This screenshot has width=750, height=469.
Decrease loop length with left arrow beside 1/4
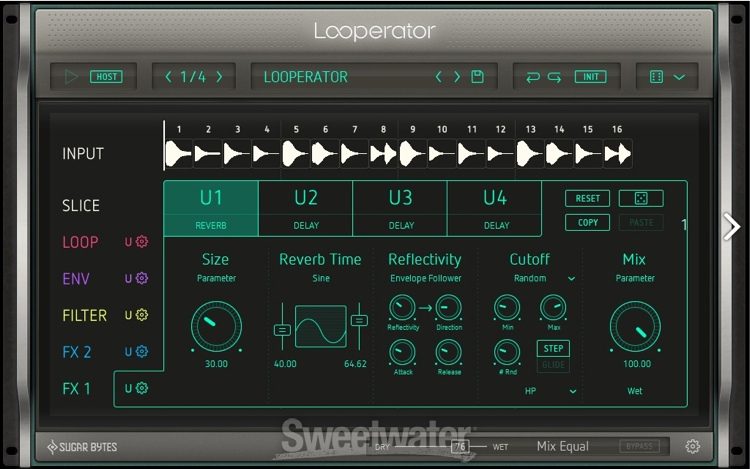(168, 76)
